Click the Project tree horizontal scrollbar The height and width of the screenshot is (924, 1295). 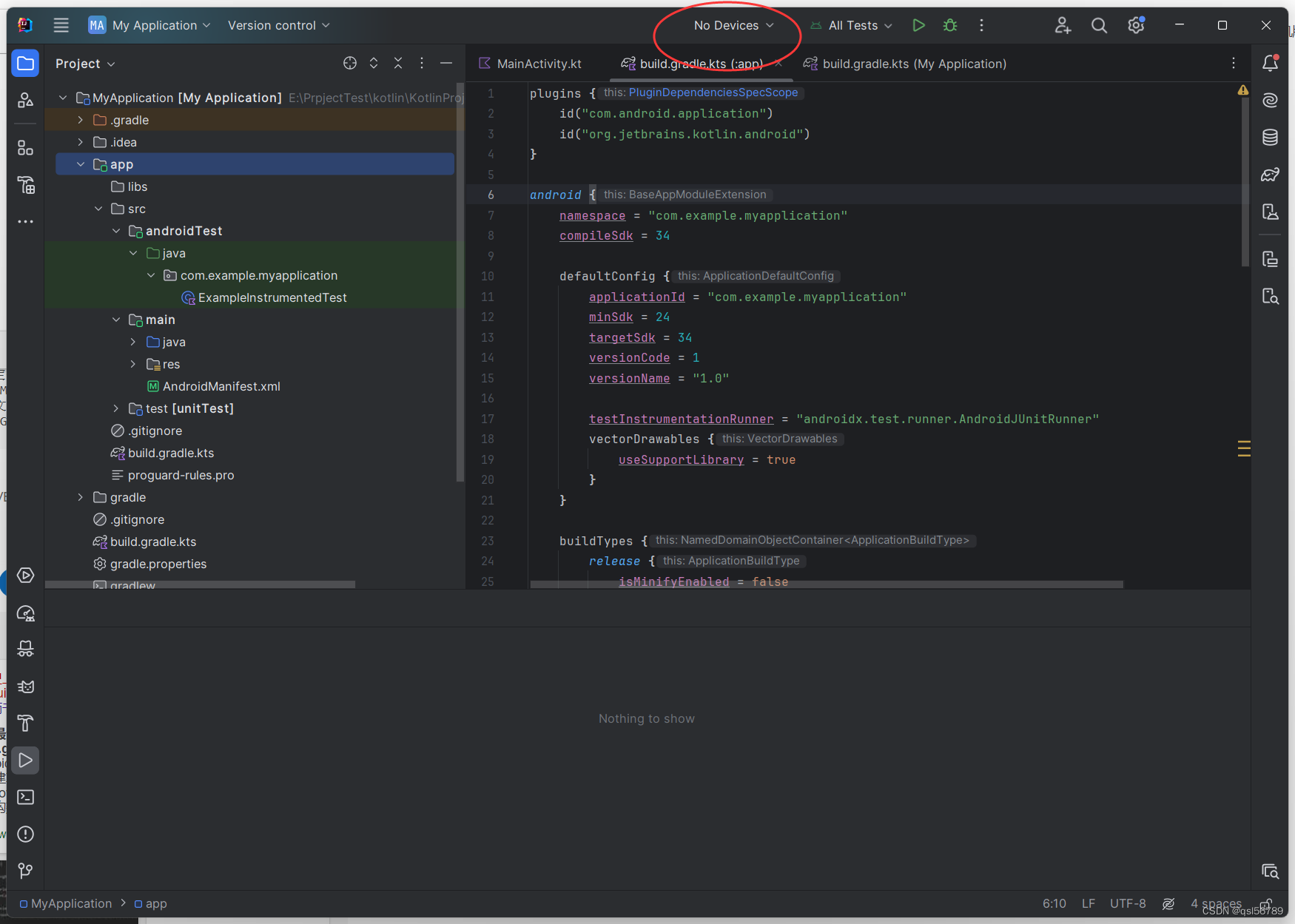point(200,584)
